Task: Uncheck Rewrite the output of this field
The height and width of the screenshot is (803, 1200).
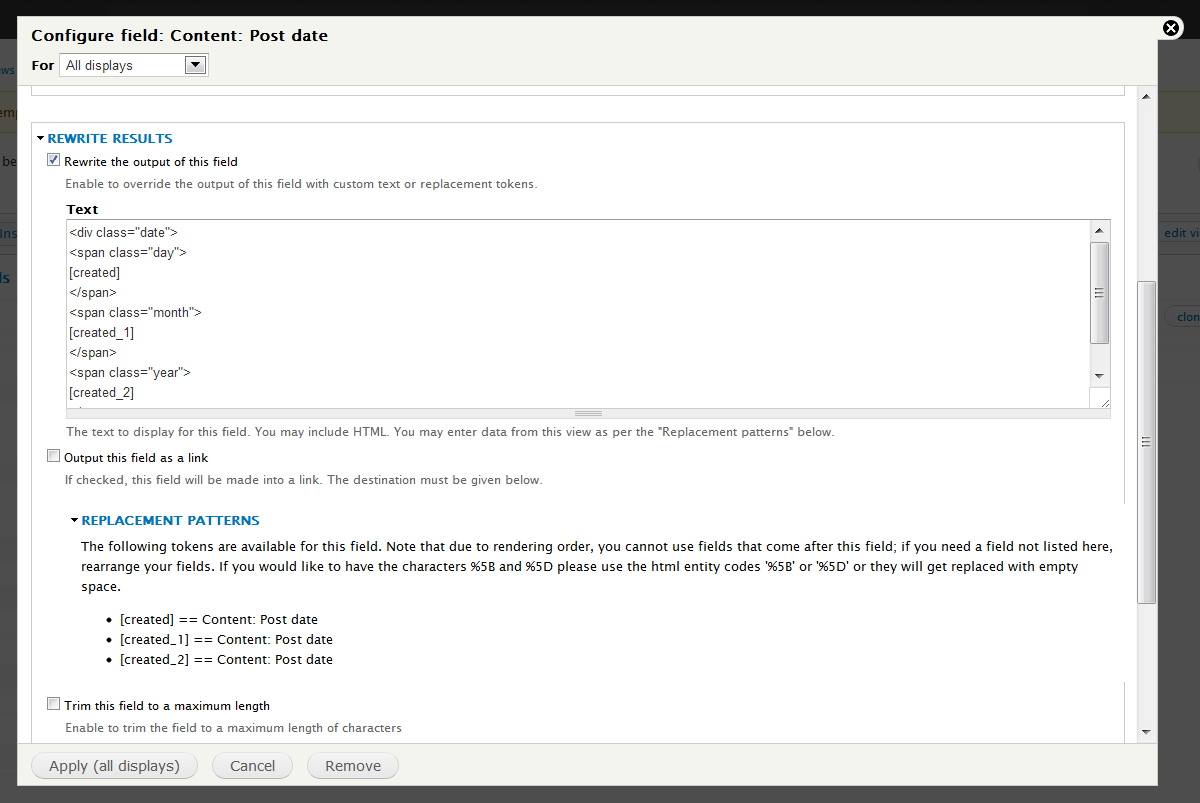Action: pyautogui.click(x=54, y=160)
